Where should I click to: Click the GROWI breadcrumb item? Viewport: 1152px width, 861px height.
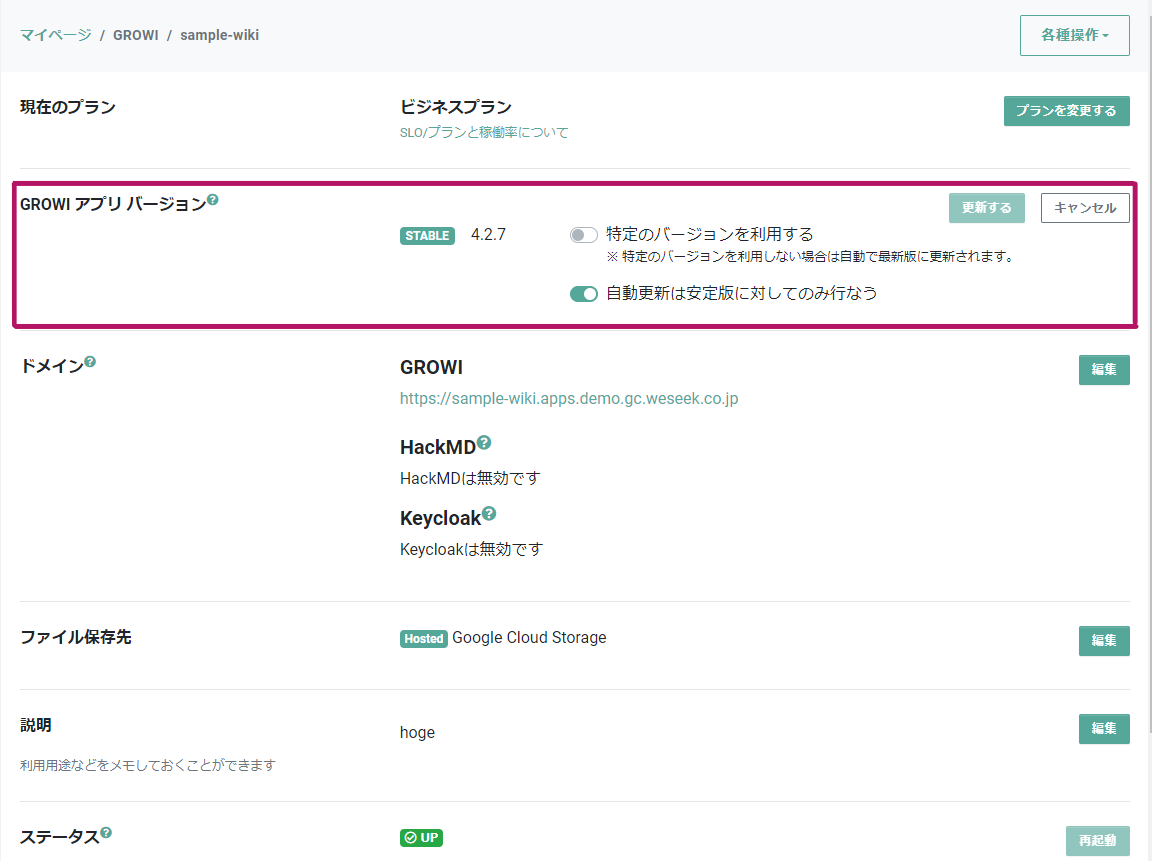pyautogui.click(x=136, y=35)
